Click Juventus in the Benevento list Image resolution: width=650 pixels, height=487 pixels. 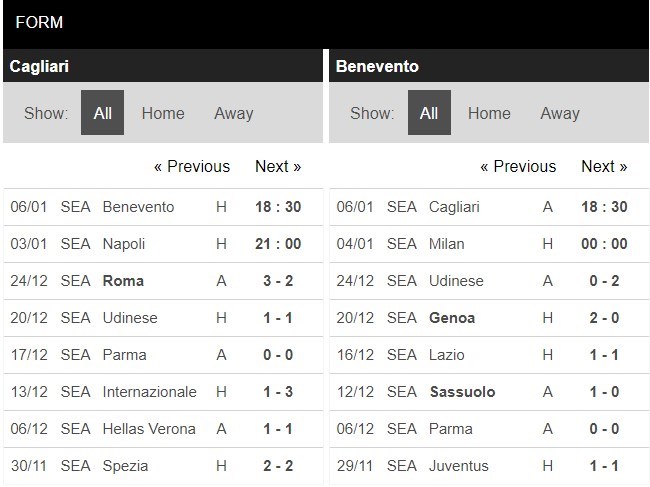(459, 466)
